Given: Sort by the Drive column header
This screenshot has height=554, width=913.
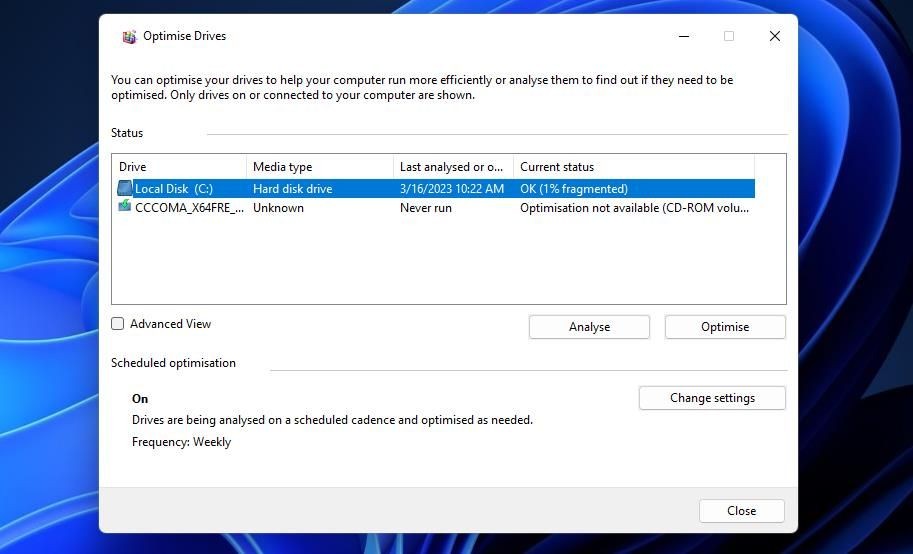Looking at the screenshot, I should click(179, 167).
